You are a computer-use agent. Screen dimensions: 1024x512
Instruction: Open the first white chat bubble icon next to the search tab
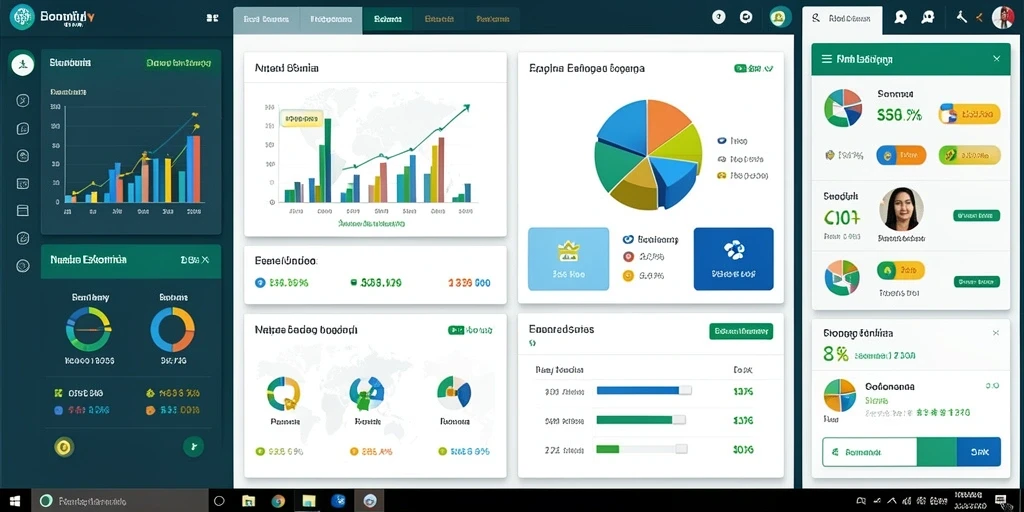pos(901,18)
